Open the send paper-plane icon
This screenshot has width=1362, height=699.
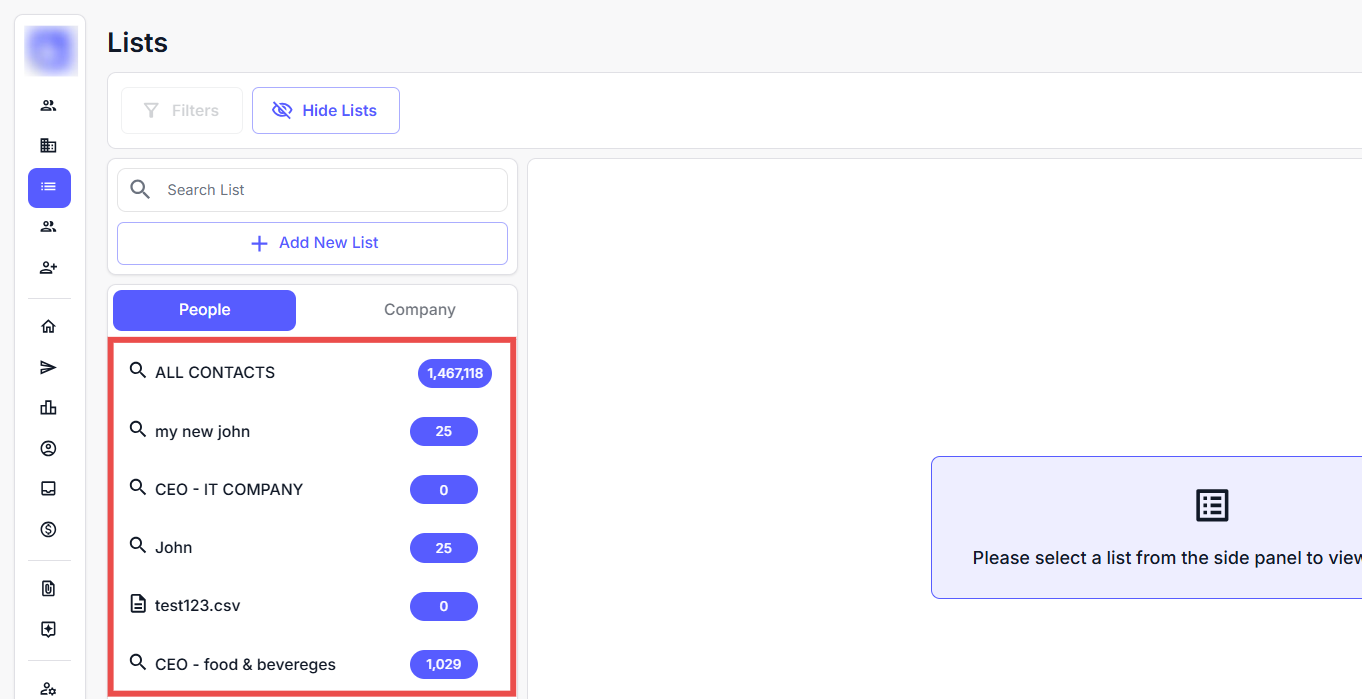[x=48, y=367]
